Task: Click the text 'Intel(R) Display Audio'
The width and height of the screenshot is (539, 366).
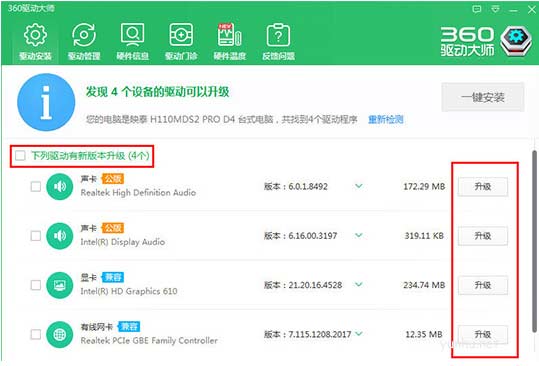Action: 123,242
